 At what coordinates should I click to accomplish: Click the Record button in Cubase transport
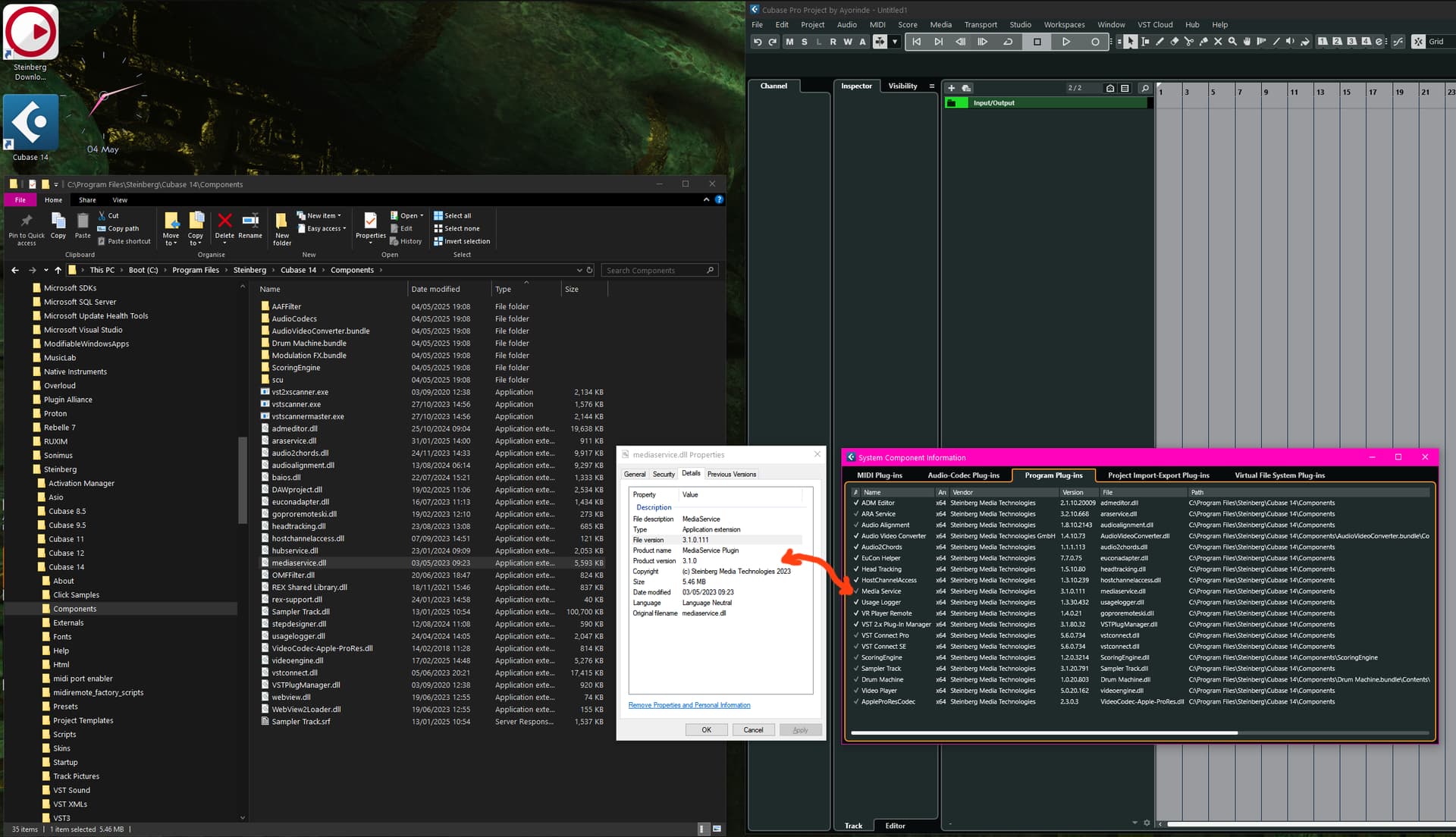click(x=1094, y=42)
